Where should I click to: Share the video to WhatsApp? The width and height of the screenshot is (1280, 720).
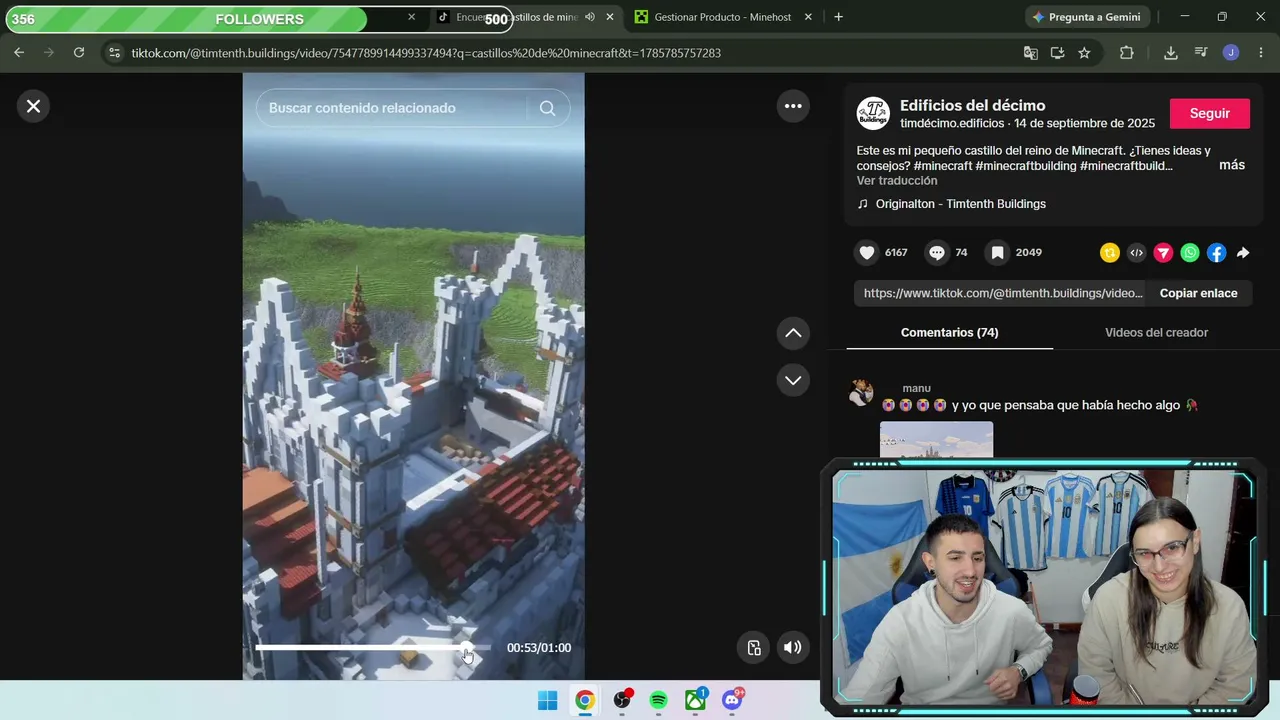click(1190, 253)
